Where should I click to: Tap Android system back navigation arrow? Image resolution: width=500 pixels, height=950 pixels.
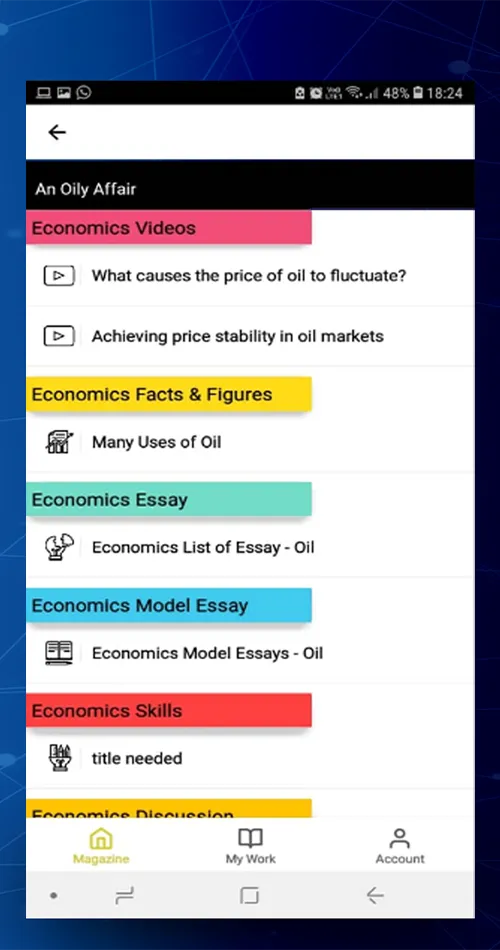coord(375,895)
